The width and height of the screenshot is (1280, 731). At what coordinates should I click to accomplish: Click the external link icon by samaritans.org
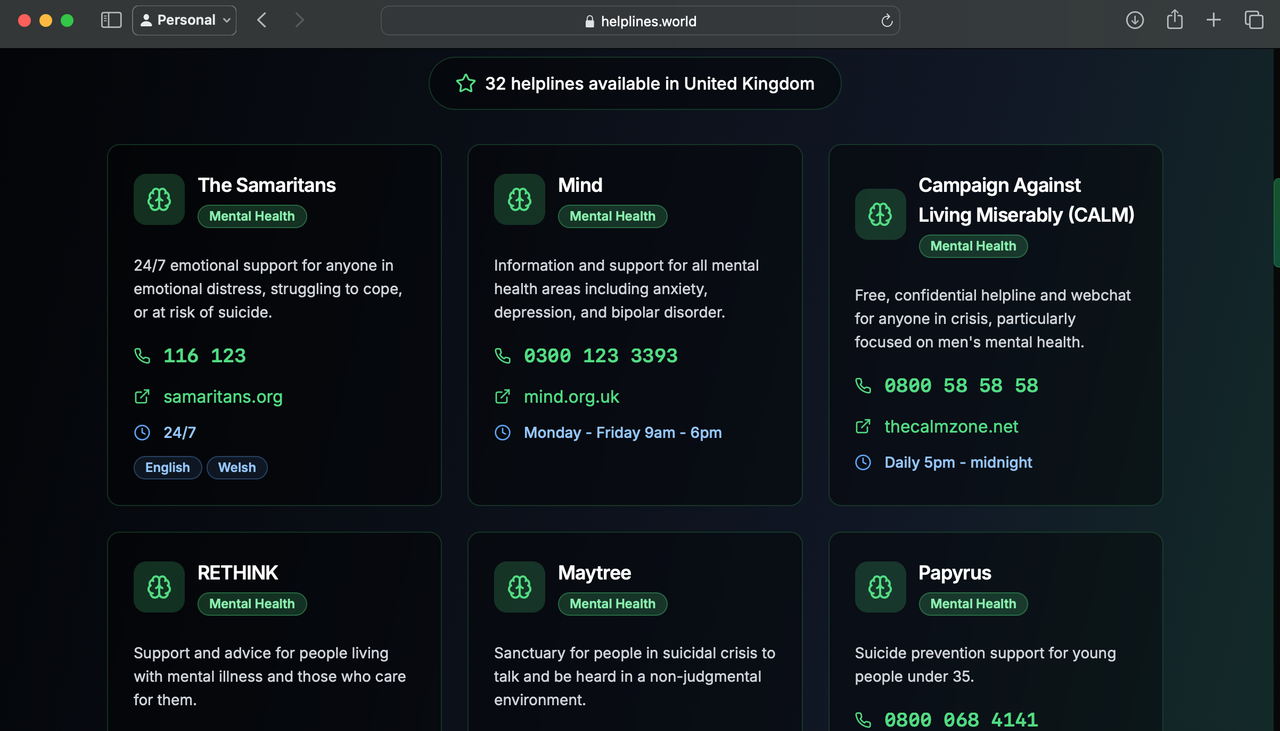[x=142, y=397]
